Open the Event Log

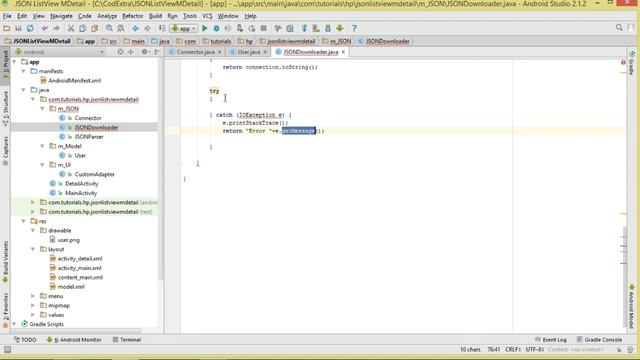[551, 339]
